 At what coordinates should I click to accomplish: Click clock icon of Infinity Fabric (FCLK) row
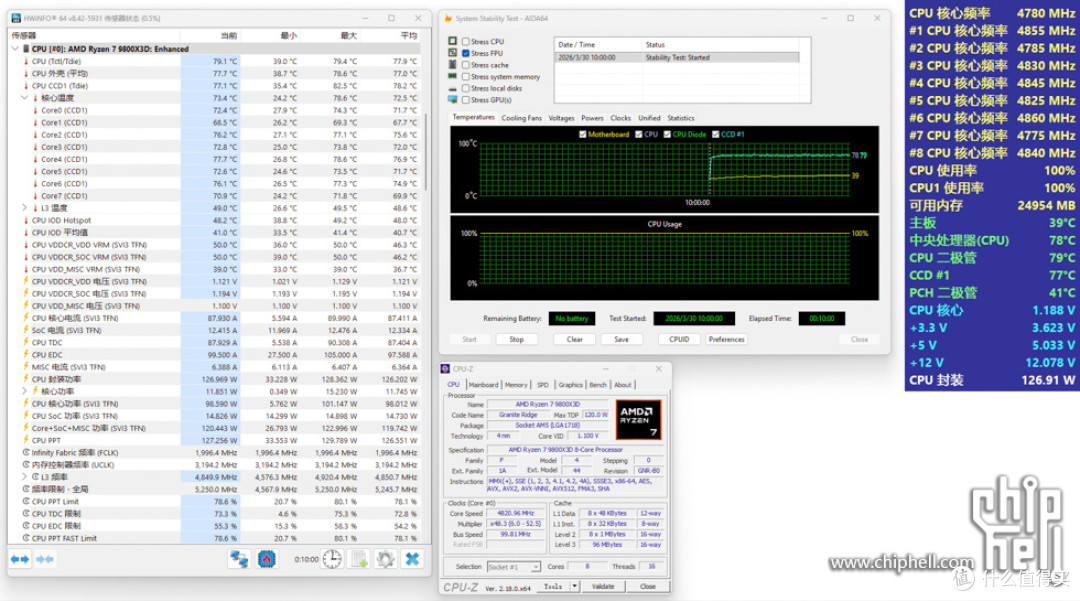pyautogui.click(x=26, y=452)
